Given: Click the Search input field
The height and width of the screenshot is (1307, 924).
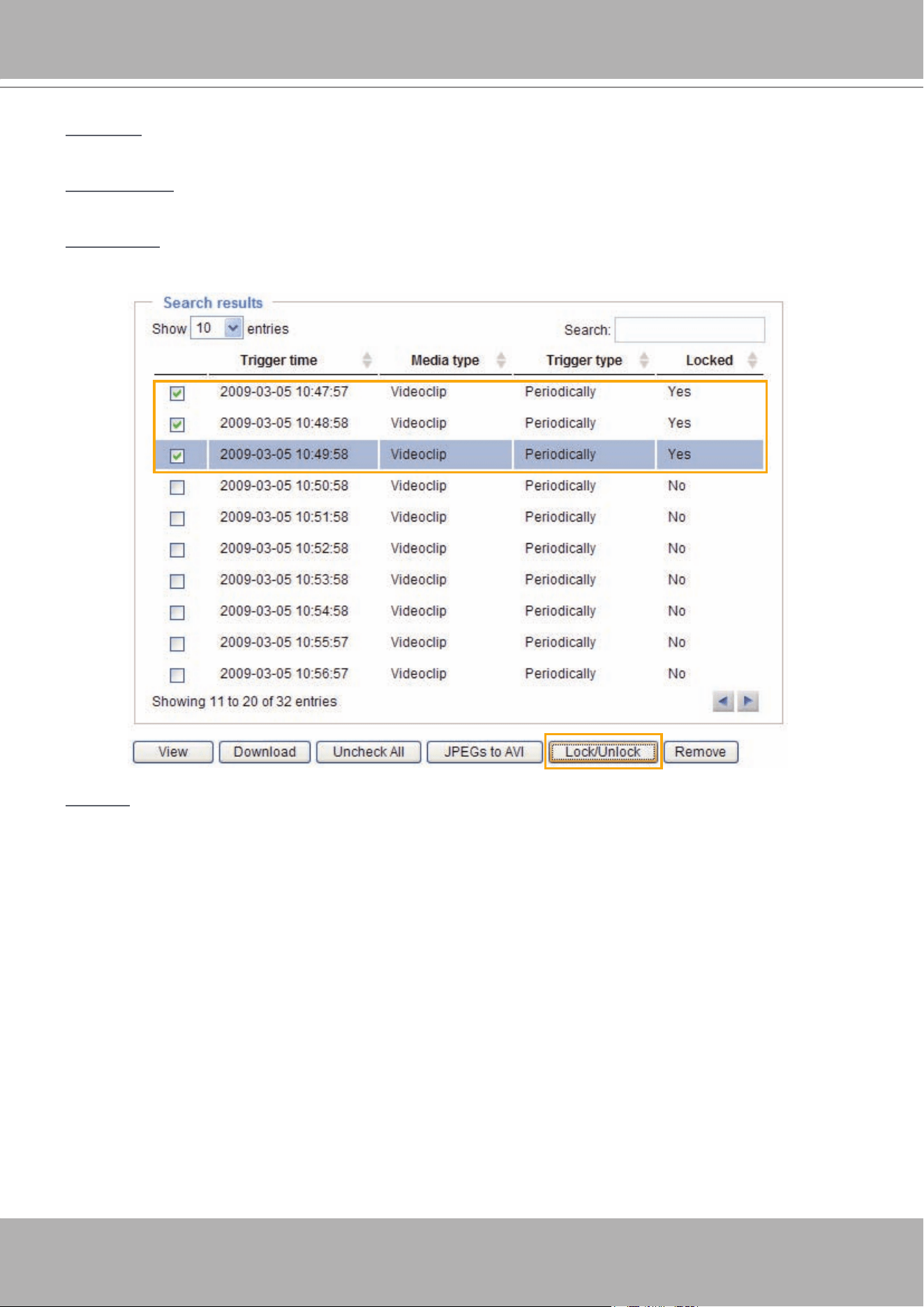Looking at the screenshot, I should 690,330.
